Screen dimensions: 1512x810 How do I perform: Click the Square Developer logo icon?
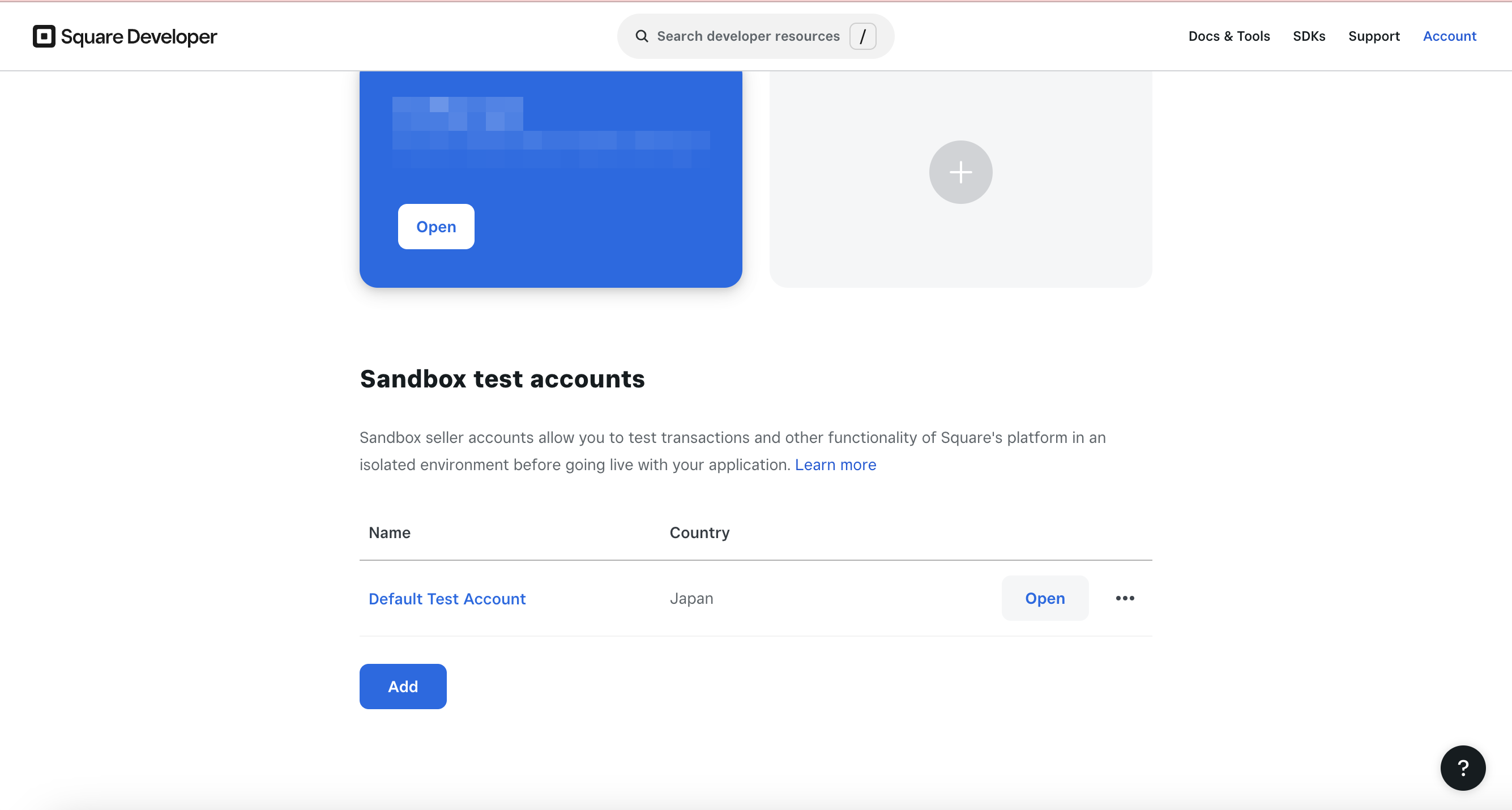coord(44,36)
